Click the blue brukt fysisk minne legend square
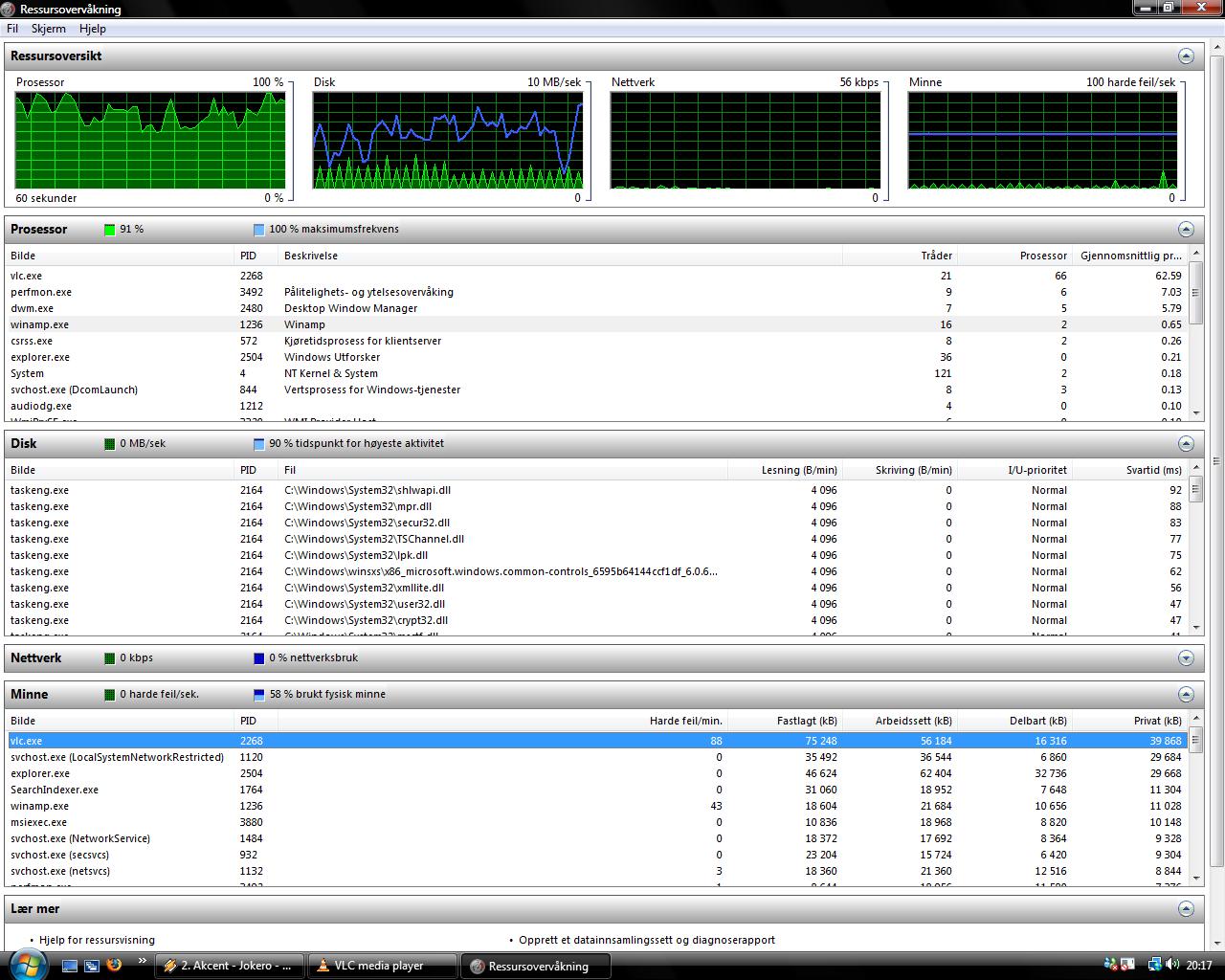Screen dimensions: 1225x980 [259, 695]
